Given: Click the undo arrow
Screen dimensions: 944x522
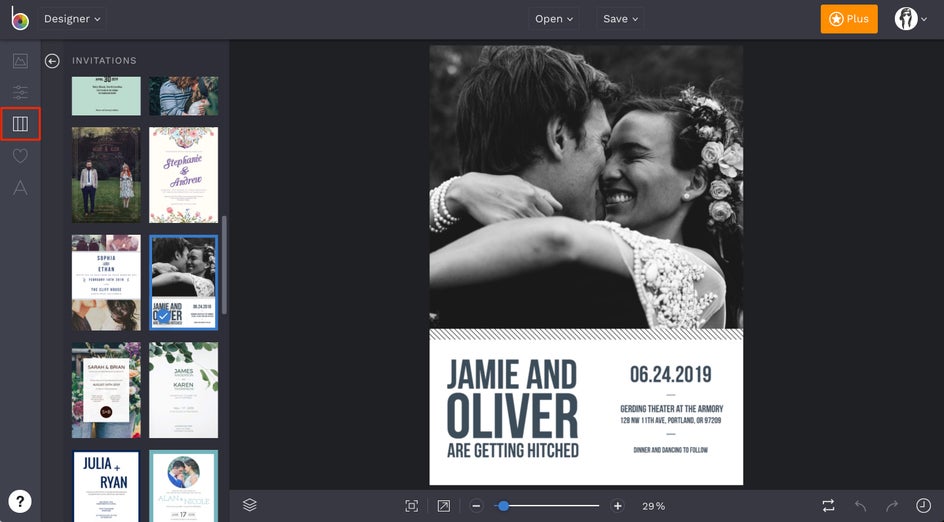Looking at the screenshot, I should [860, 506].
